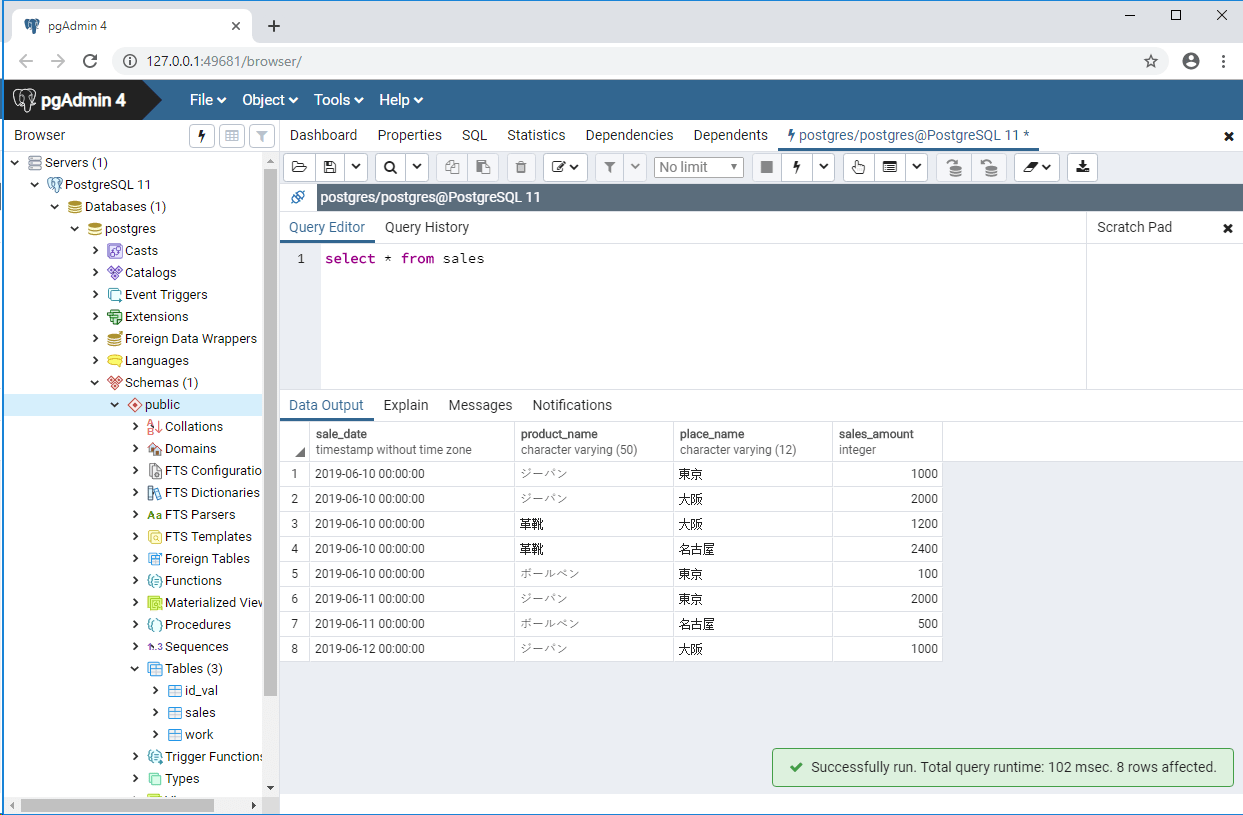Open the No limit rows combo box
The height and width of the screenshot is (815, 1243).
pos(699,167)
